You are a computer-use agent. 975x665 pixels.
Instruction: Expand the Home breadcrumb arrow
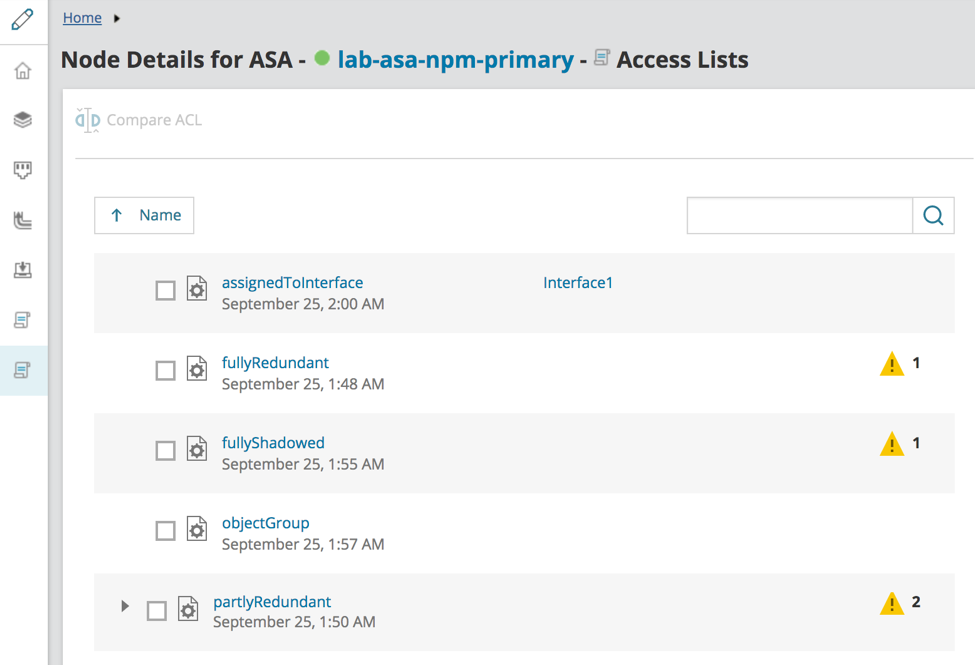tap(117, 18)
